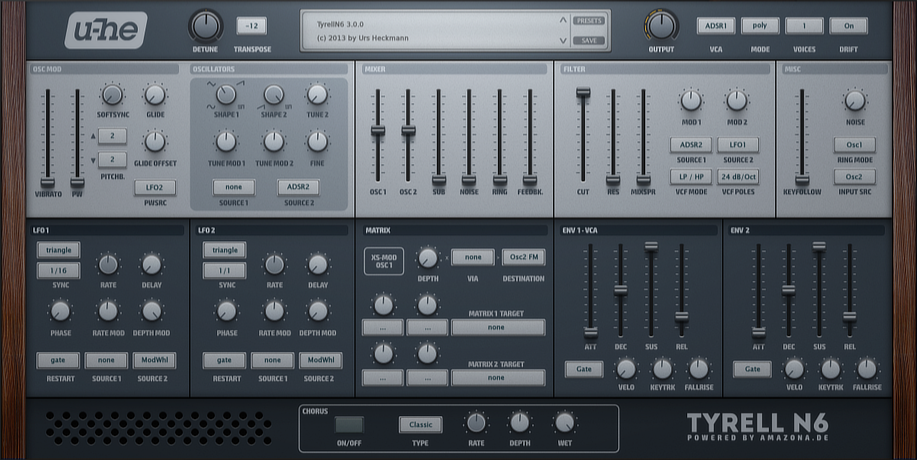
Task: Click the LFO 1 Rate knob
Action: click(108, 264)
